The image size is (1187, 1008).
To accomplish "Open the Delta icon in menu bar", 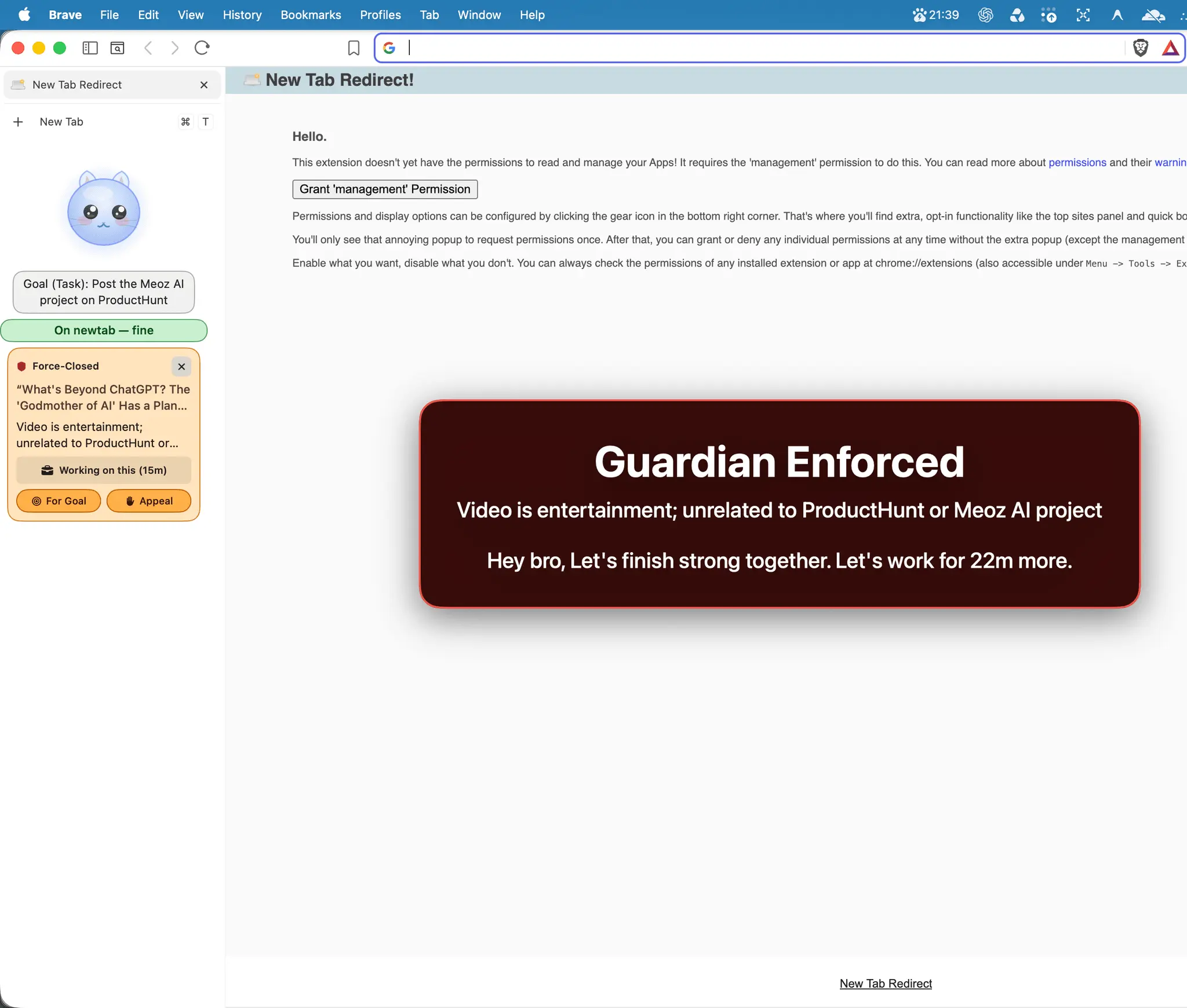I will pyautogui.click(x=1117, y=15).
